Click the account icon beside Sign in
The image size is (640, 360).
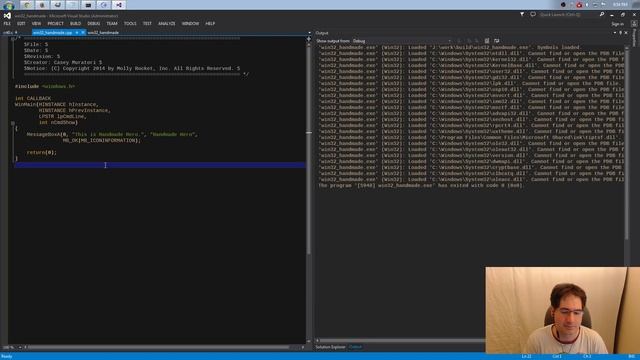(x=634, y=24)
